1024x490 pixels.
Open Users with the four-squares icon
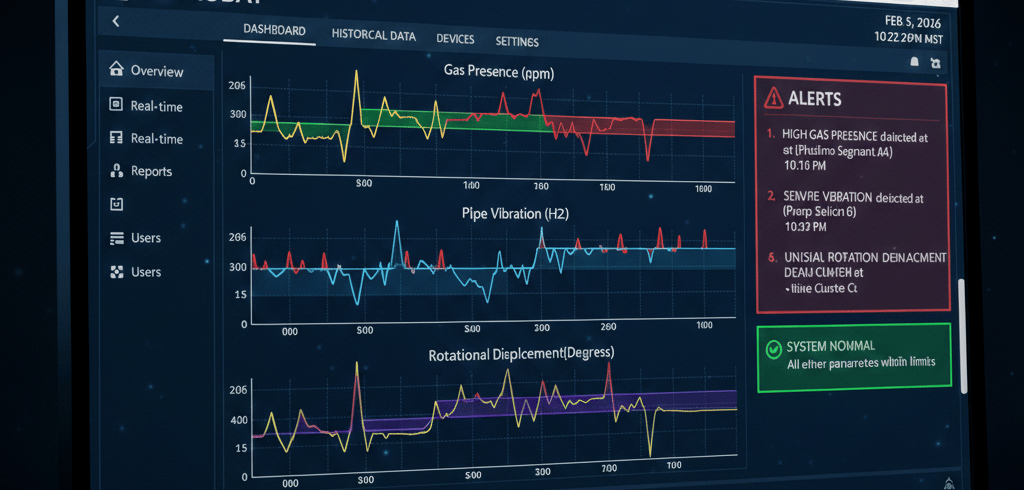pos(135,272)
